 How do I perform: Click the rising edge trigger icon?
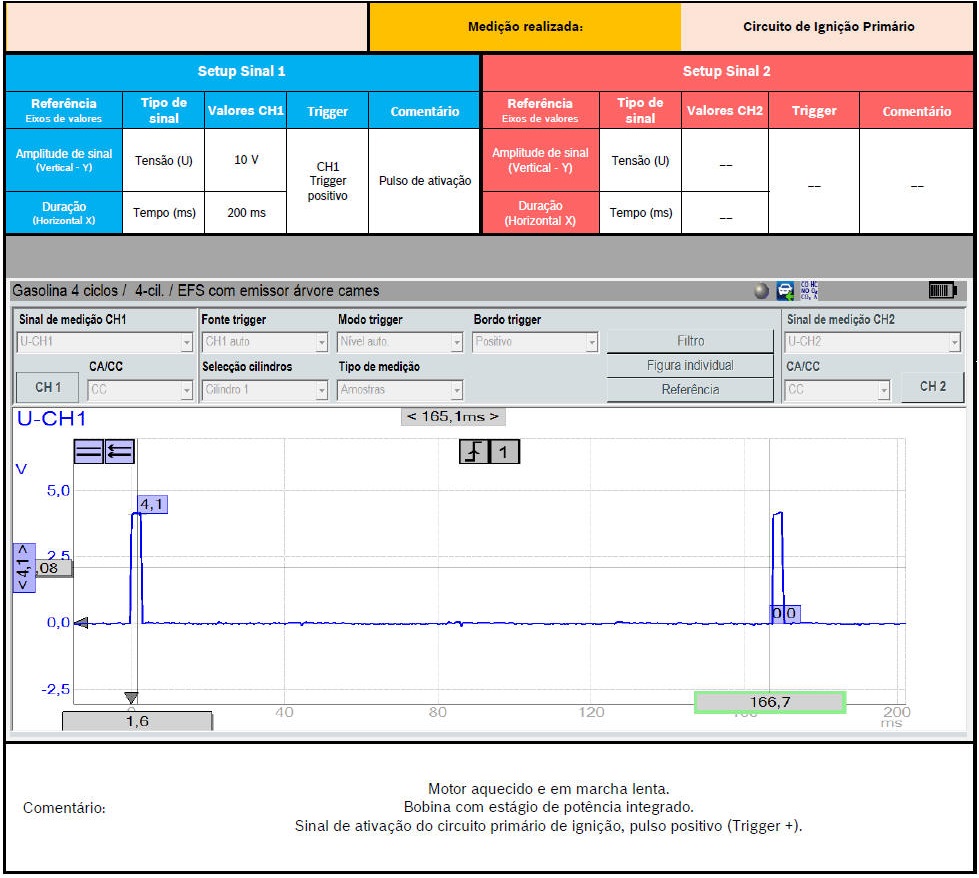pyautogui.click(x=473, y=452)
